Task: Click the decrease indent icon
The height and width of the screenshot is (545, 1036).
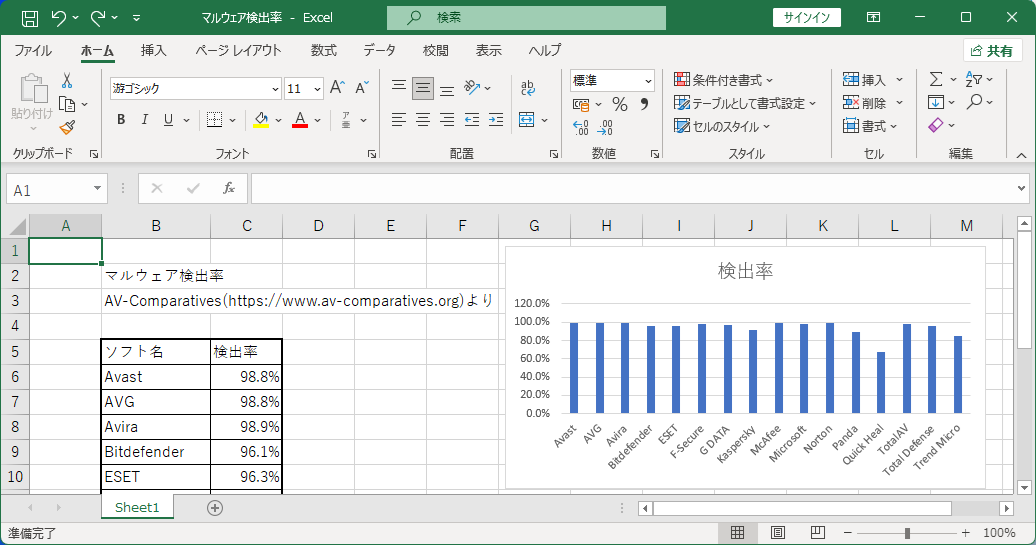Action: click(x=472, y=120)
